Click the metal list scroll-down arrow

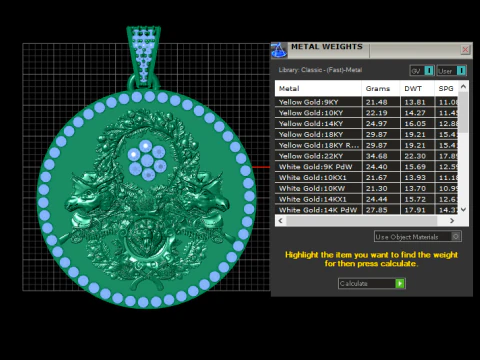click(463, 210)
